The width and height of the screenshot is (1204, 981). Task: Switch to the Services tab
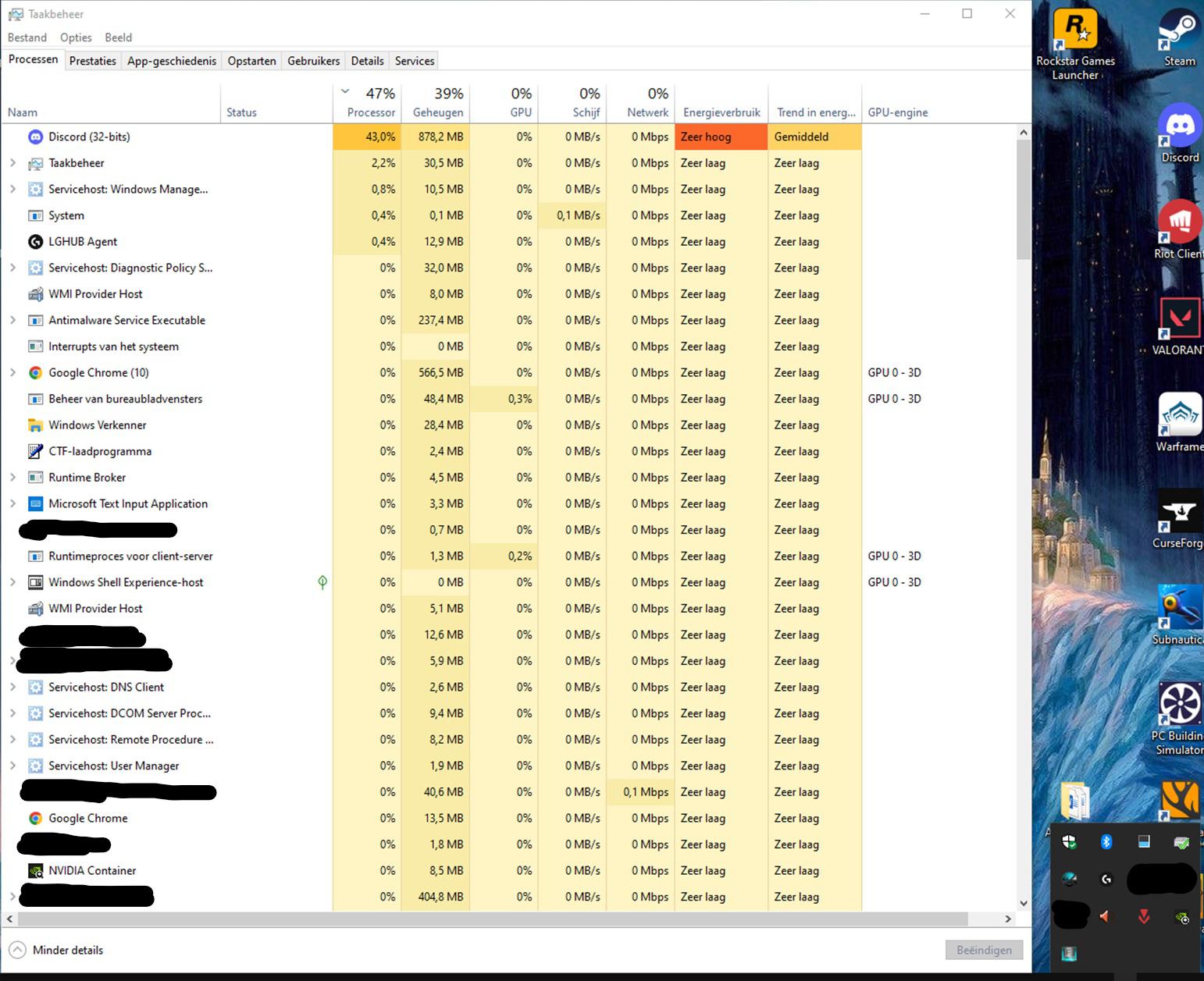click(x=414, y=61)
